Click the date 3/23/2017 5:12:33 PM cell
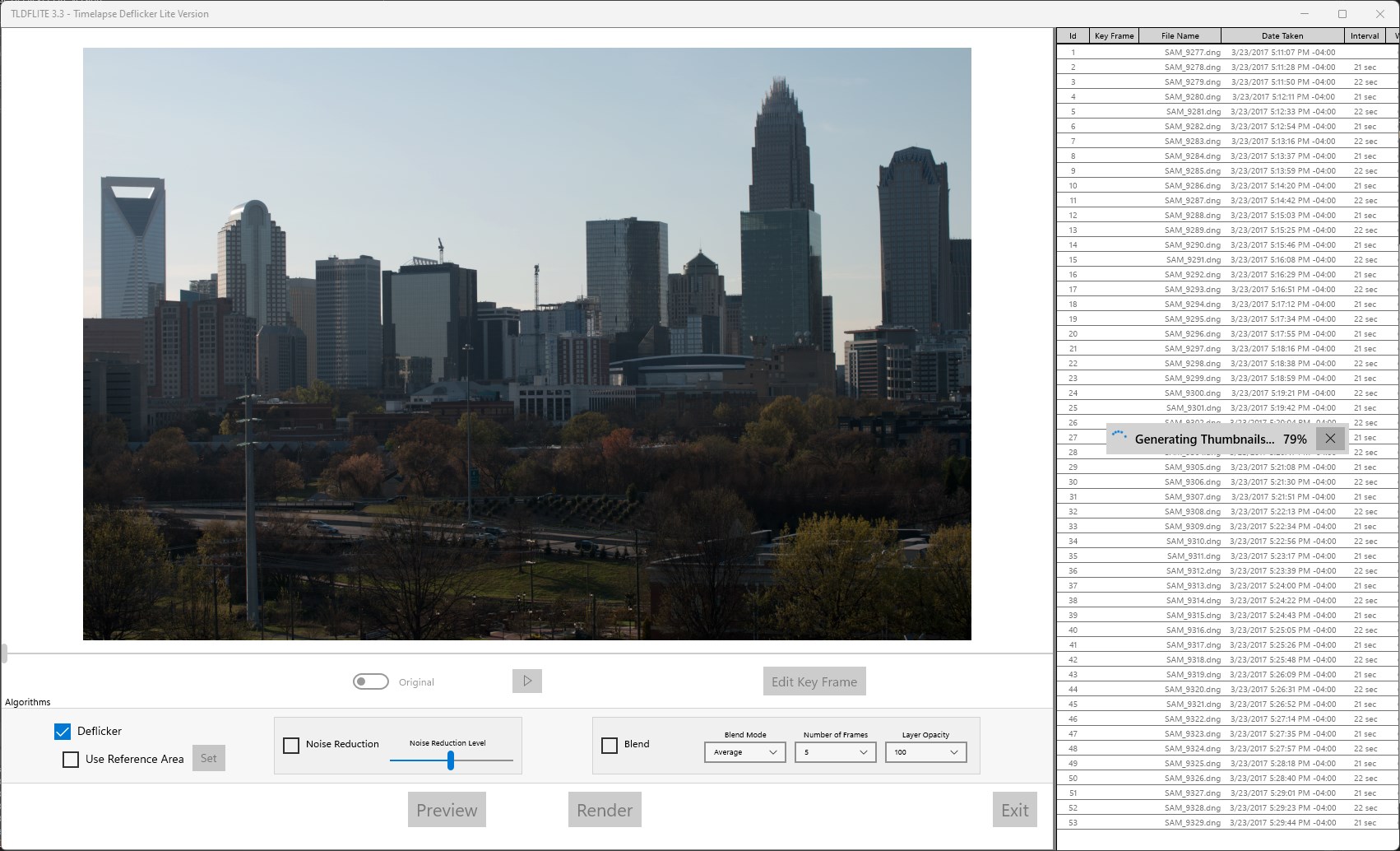1400x851 pixels. pos(1283,111)
